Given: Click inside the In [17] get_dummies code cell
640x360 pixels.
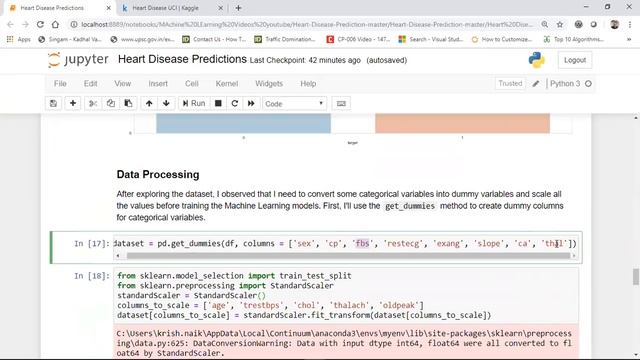Looking at the screenshot, I should pos(345,244).
